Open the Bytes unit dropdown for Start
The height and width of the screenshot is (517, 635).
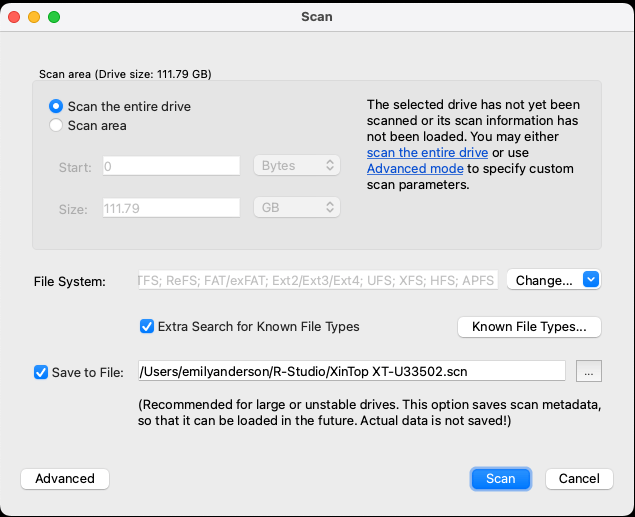click(x=297, y=166)
